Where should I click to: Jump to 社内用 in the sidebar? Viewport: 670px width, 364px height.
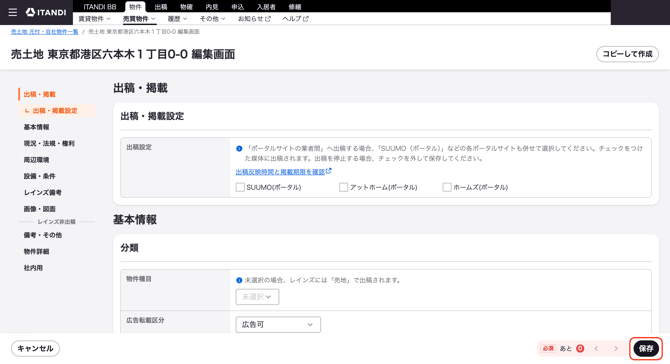point(33,268)
